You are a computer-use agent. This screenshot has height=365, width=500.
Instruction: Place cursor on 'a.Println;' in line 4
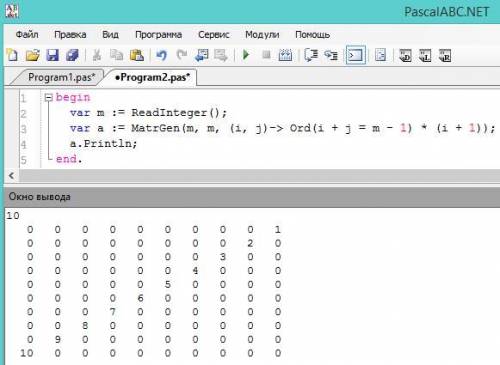tap(103, 144)
